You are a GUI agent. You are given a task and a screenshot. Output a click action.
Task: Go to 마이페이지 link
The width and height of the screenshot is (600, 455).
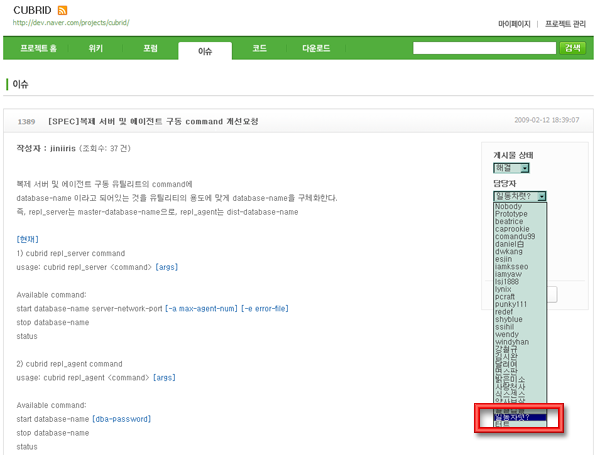coord(514,24)
